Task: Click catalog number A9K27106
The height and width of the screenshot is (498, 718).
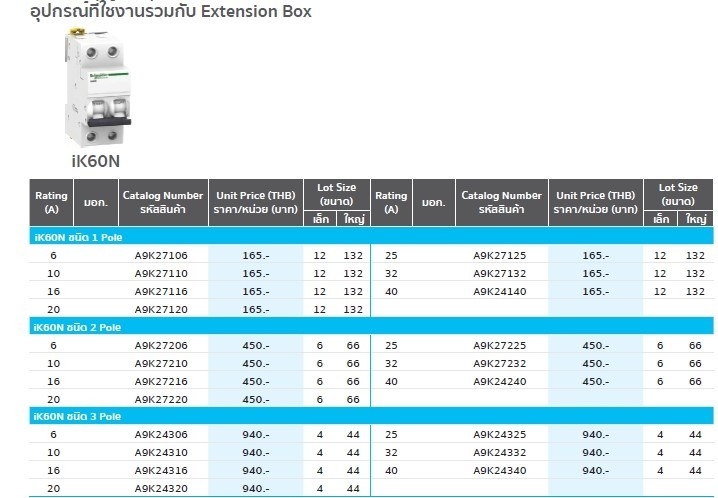Action: pos(161,255)
